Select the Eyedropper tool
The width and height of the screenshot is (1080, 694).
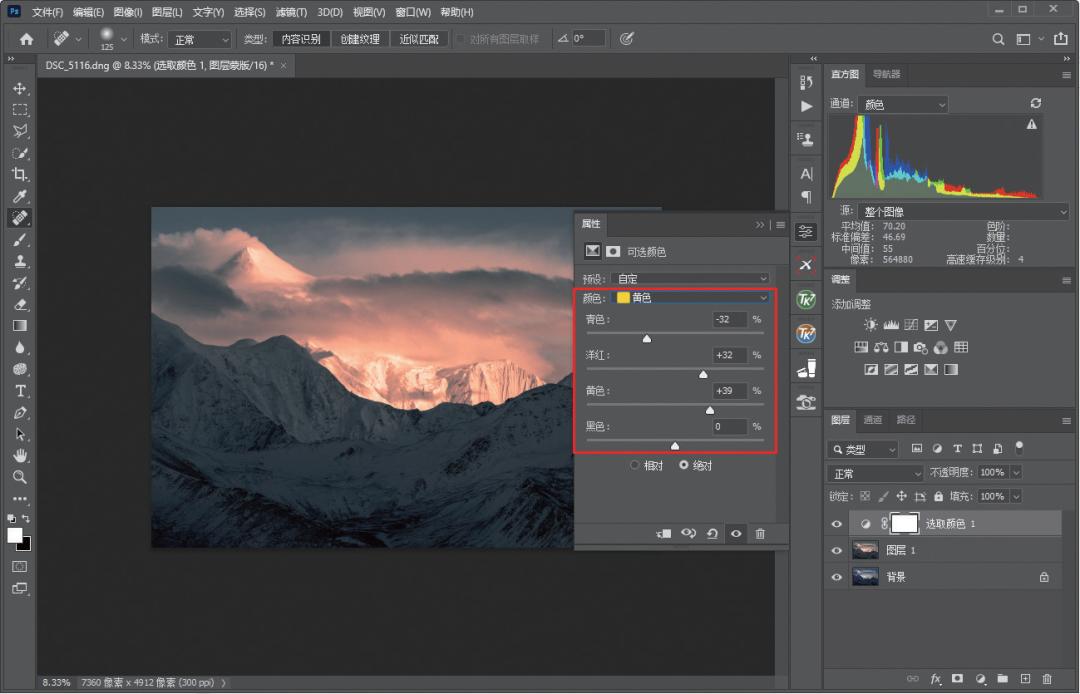coord(19,196)
